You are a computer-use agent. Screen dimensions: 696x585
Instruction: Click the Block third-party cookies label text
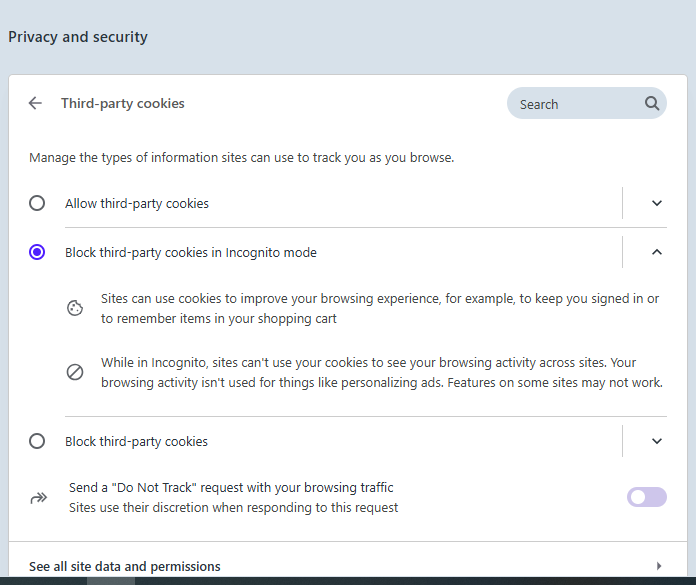[x=136, y=442]
